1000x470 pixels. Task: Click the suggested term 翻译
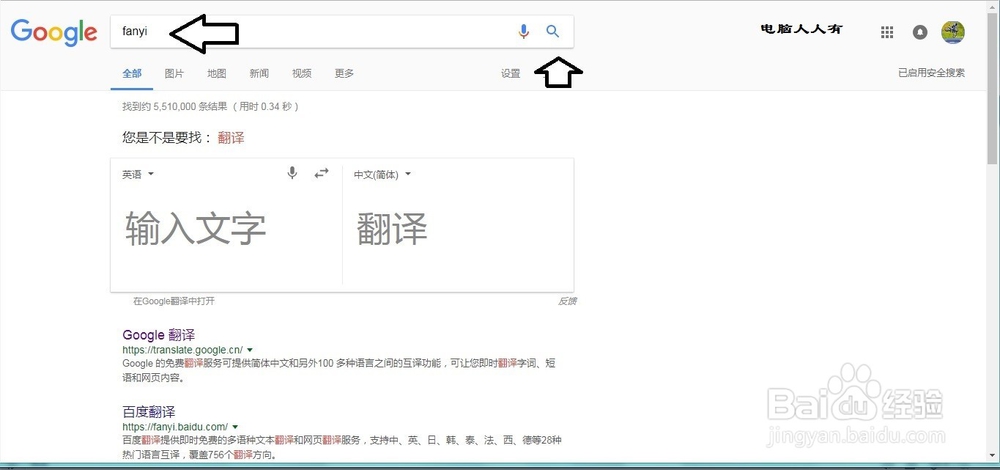[231, 138]
